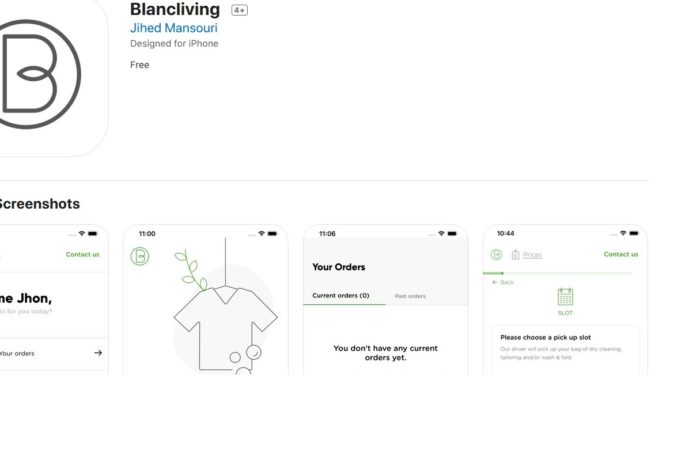This screenshot has width=700, height=450.
Task: Open Jihed Mansouri developer page
Action: [175, 28]
